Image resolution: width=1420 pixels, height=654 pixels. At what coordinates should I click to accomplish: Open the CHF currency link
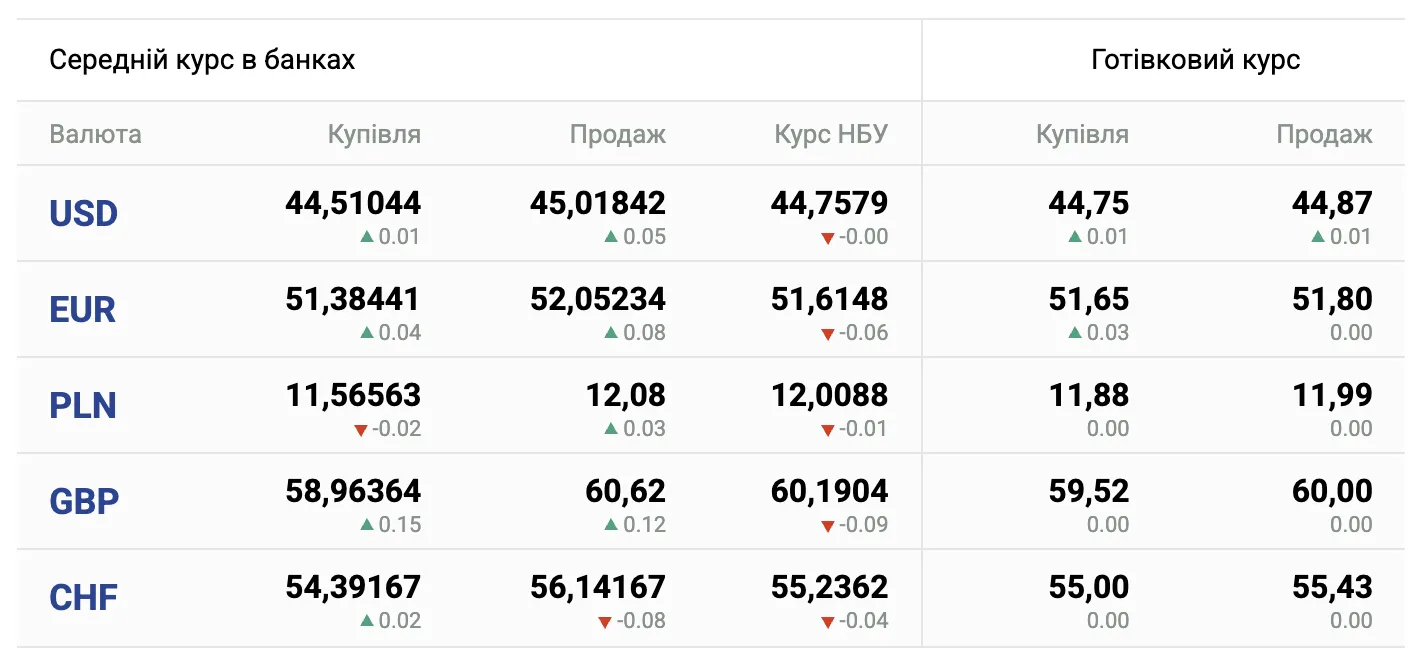click(84, 597)
